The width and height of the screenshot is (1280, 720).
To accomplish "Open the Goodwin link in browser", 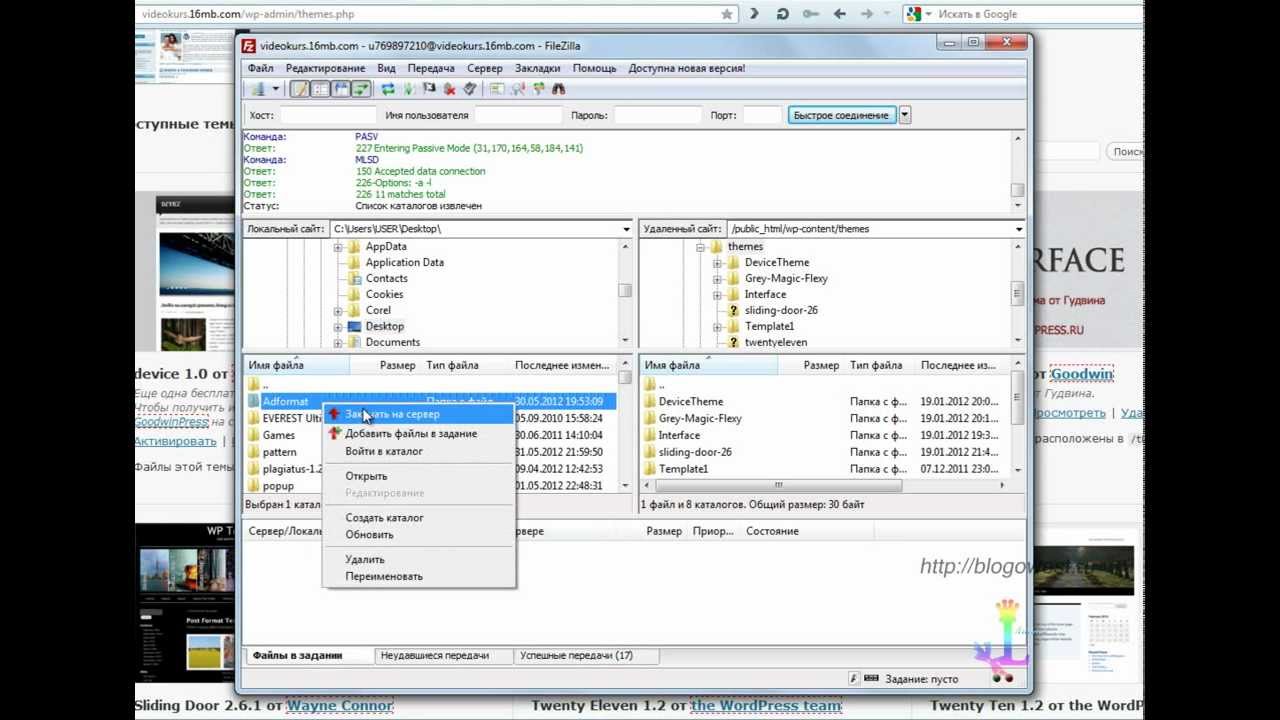I will coord(1081,374).
